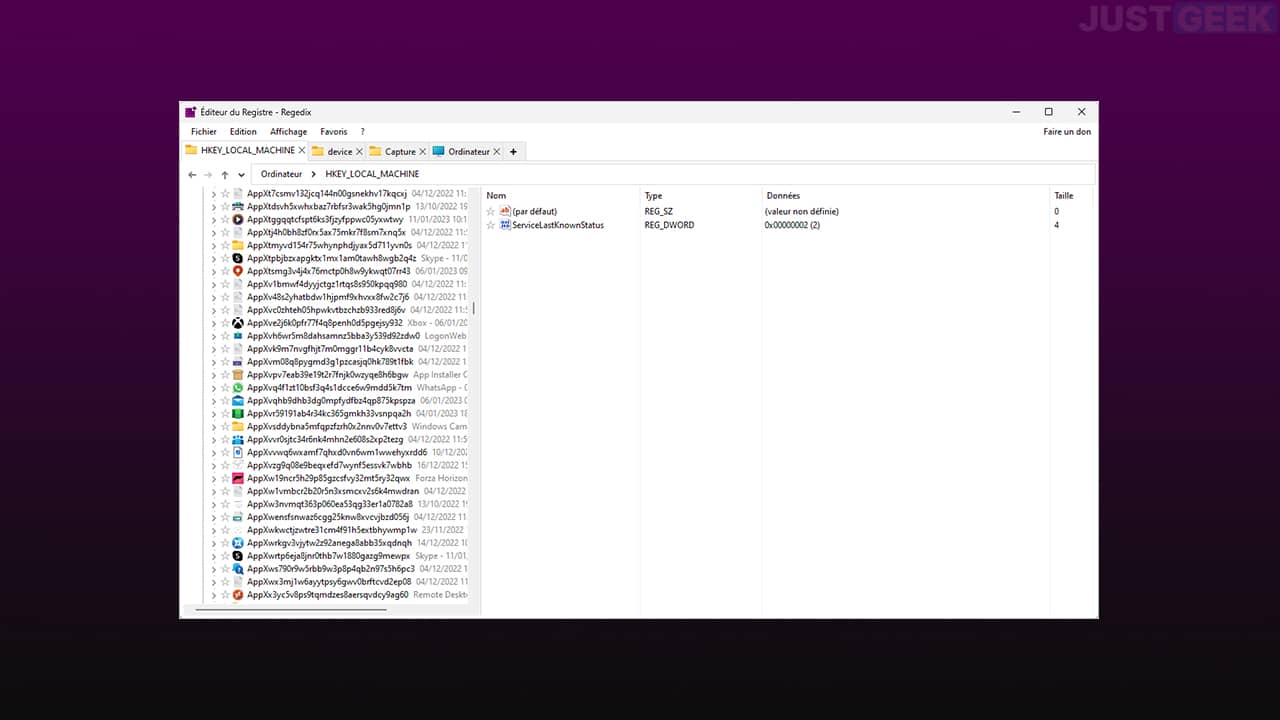Screen dimensions: 1280x720
Task: Star AppXv1bmwf4dyyjctgz1rtqs8s950kpqq980 as favorite
Action: click(225, 284)
